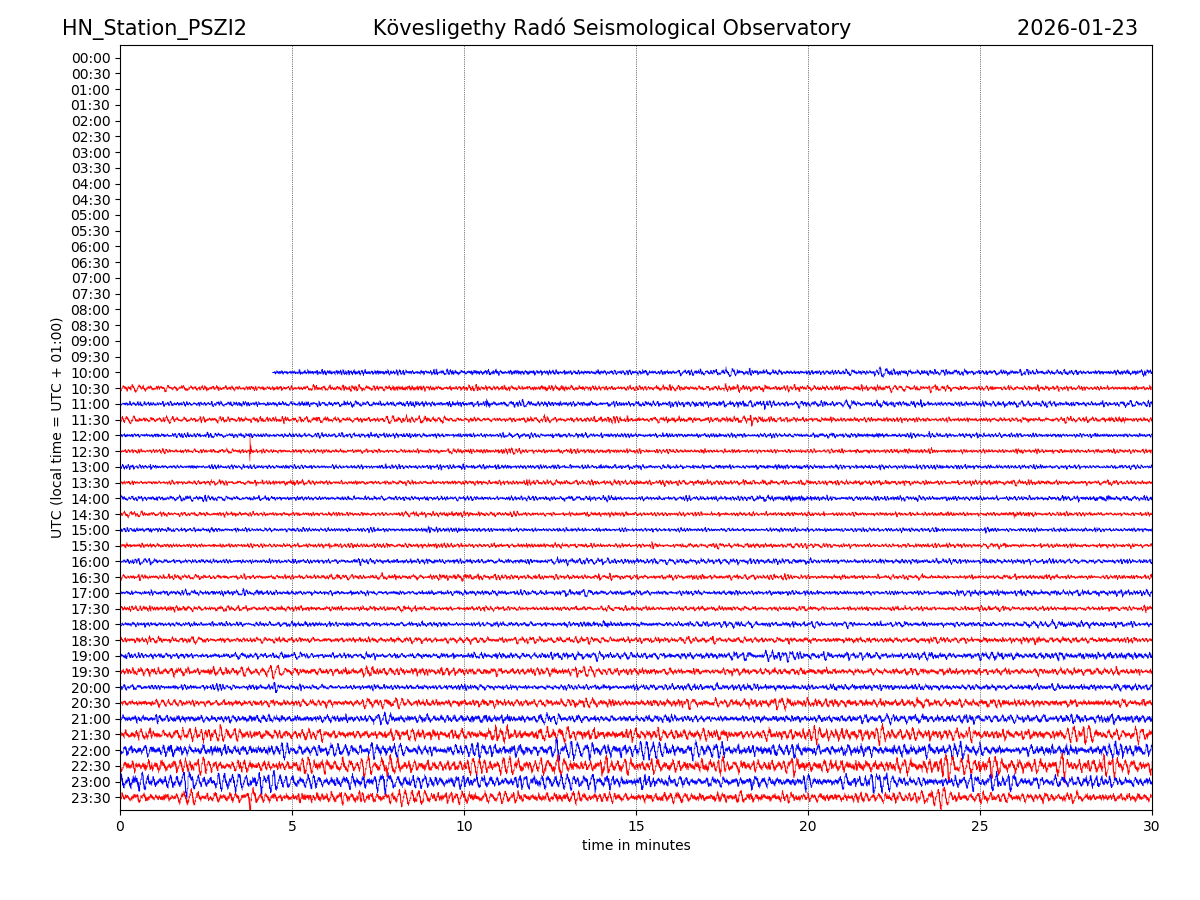1200x900 pixels.
Task: Click the start of the blue 10:00 trace
Action: tap(274, 372)
